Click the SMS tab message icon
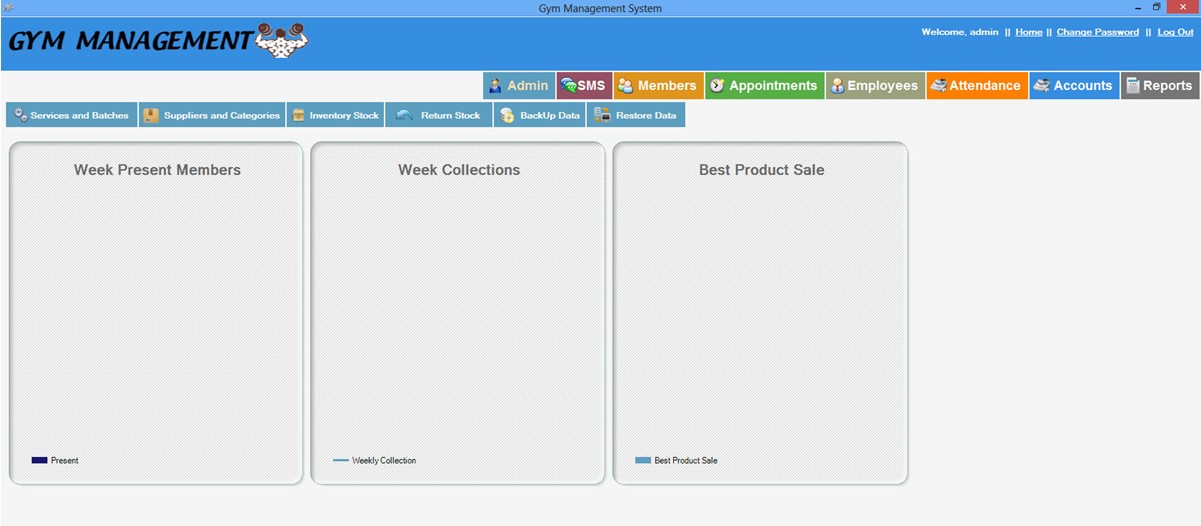1201x526 pixels. click(568, 86)
